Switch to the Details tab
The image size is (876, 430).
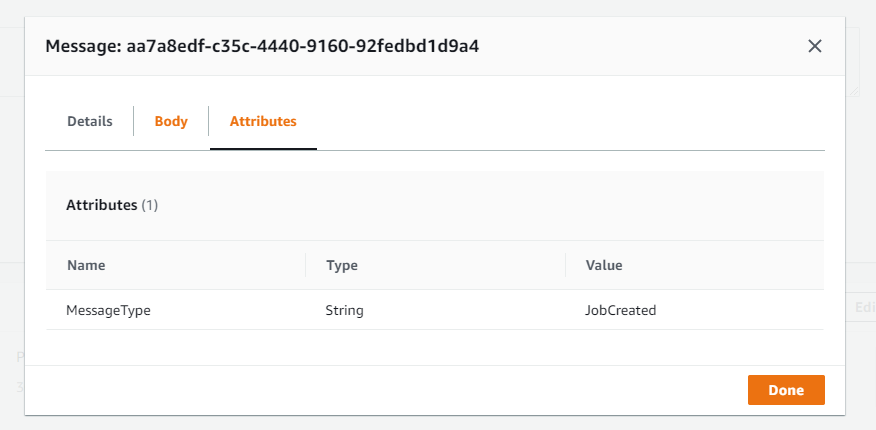pos(89,121)
